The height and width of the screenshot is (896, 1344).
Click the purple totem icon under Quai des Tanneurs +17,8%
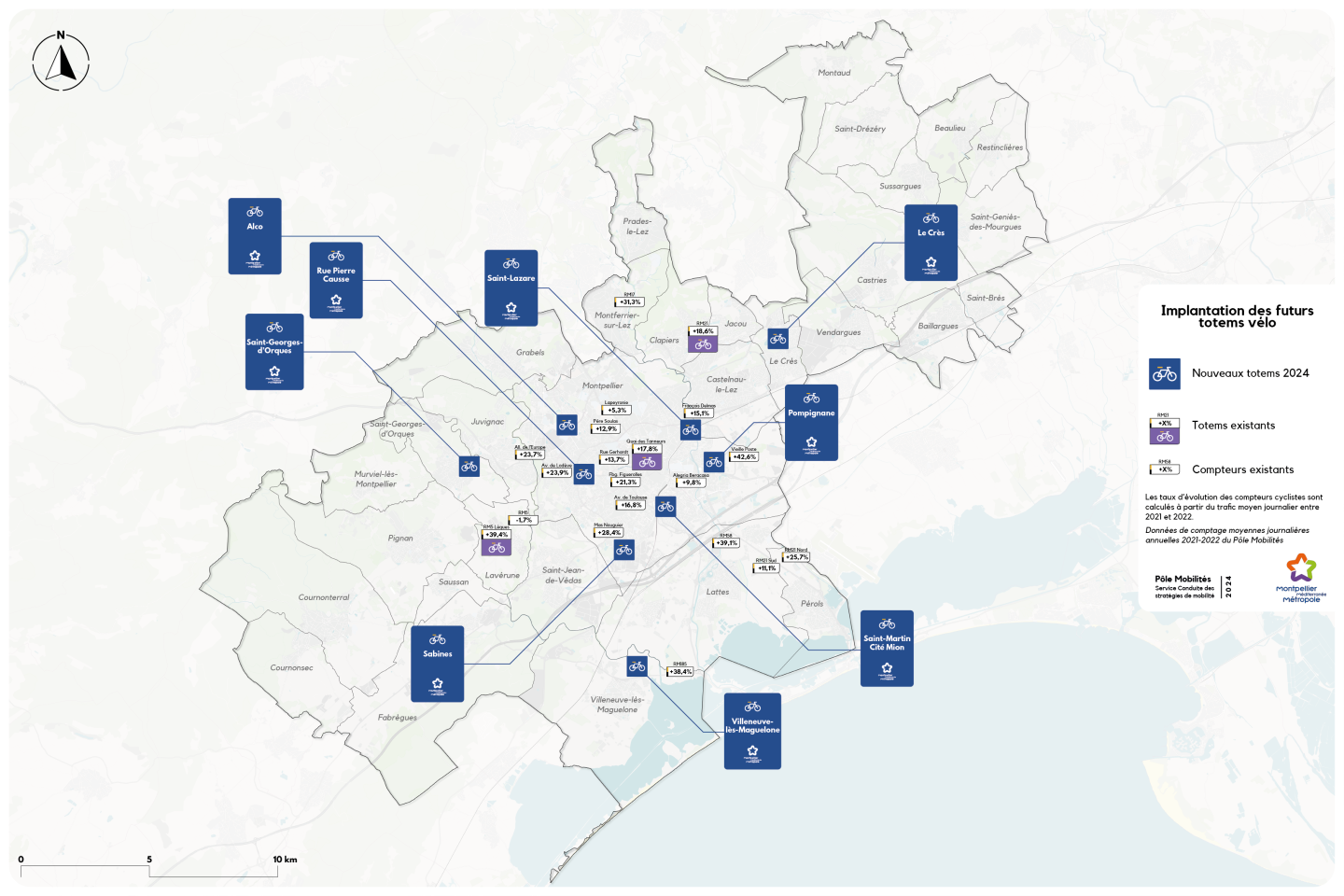pos(647,462)
